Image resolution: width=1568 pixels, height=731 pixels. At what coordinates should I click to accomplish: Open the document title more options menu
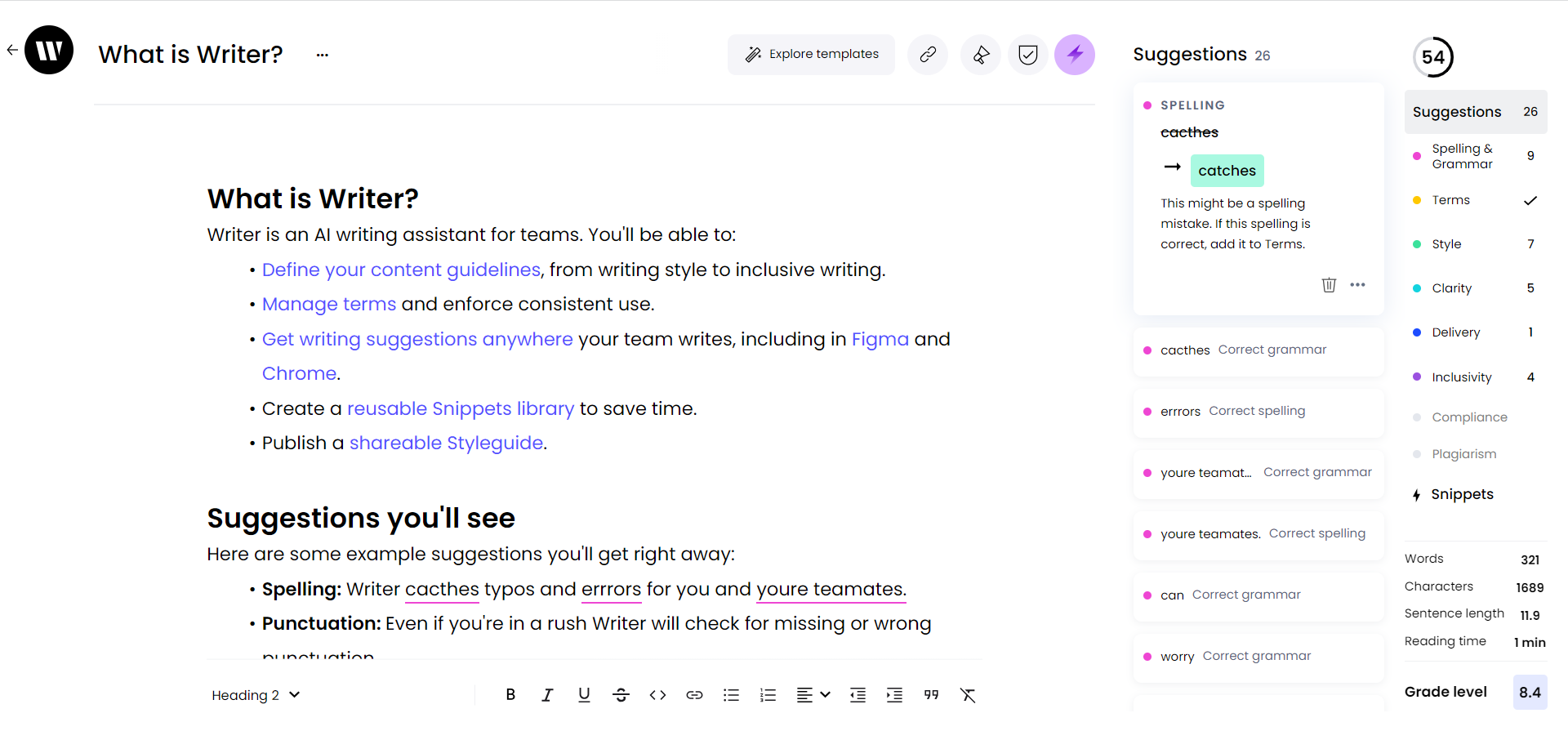tap(323, 55)
